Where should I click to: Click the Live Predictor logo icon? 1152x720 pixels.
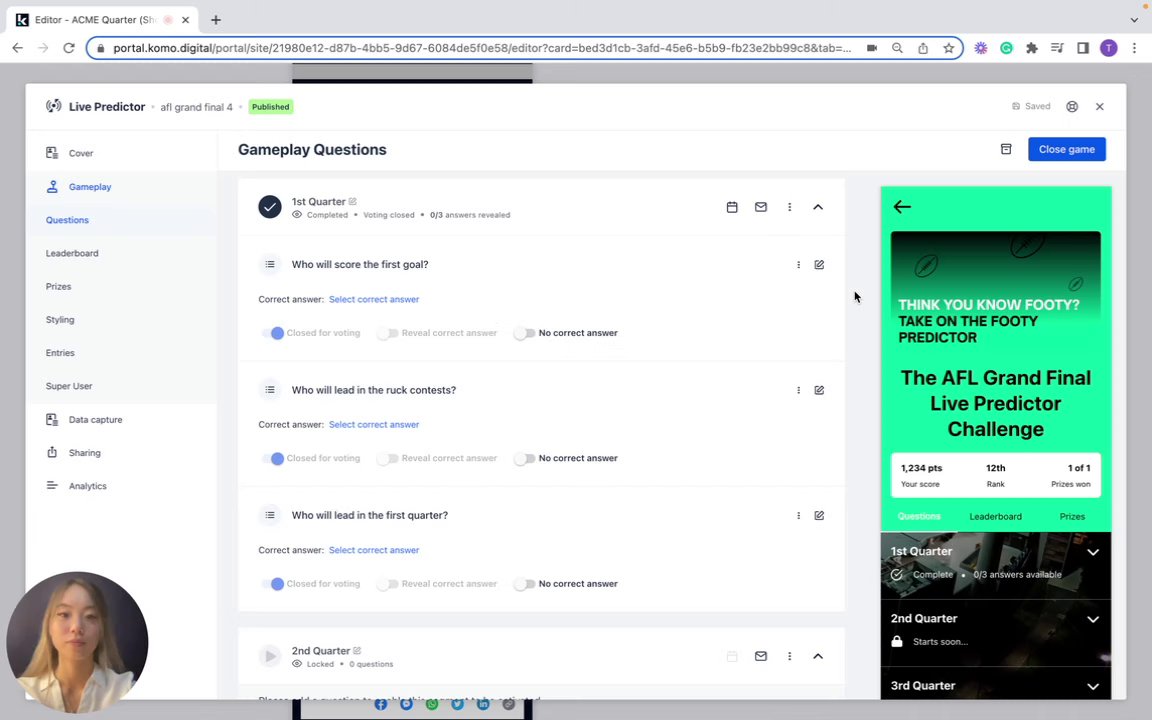click(x=54, y=107)
